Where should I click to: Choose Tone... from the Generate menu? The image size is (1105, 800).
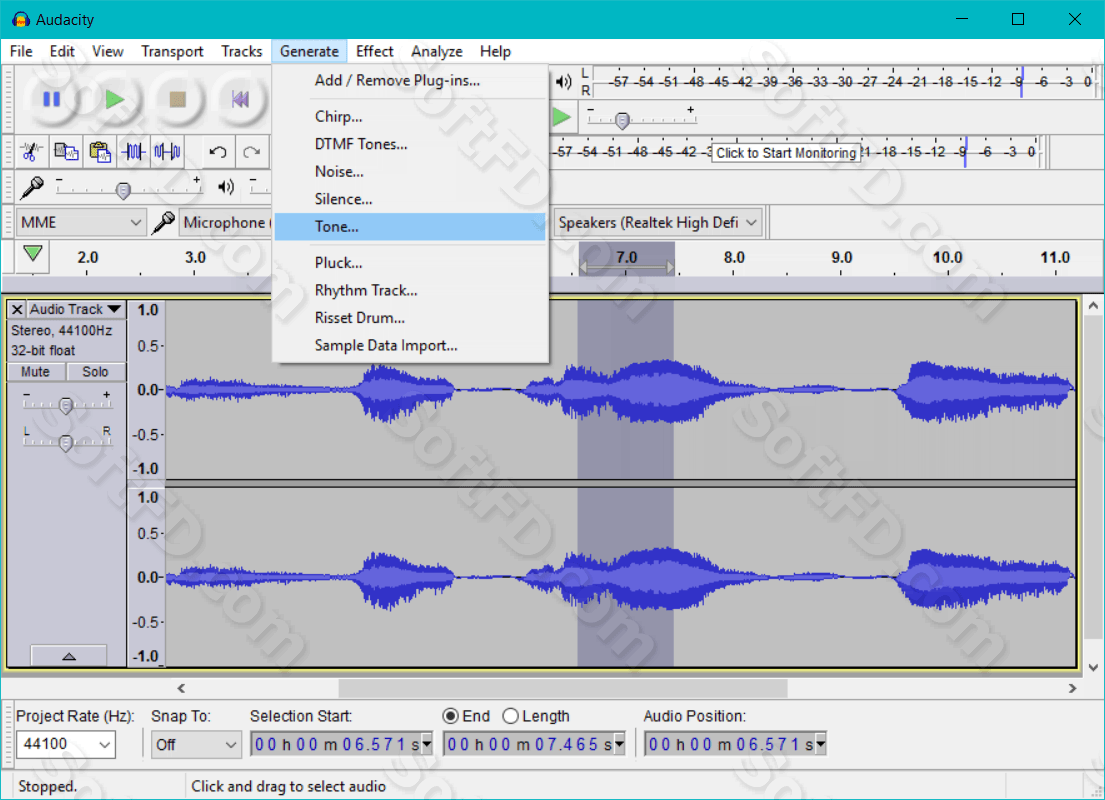point(409,226)
